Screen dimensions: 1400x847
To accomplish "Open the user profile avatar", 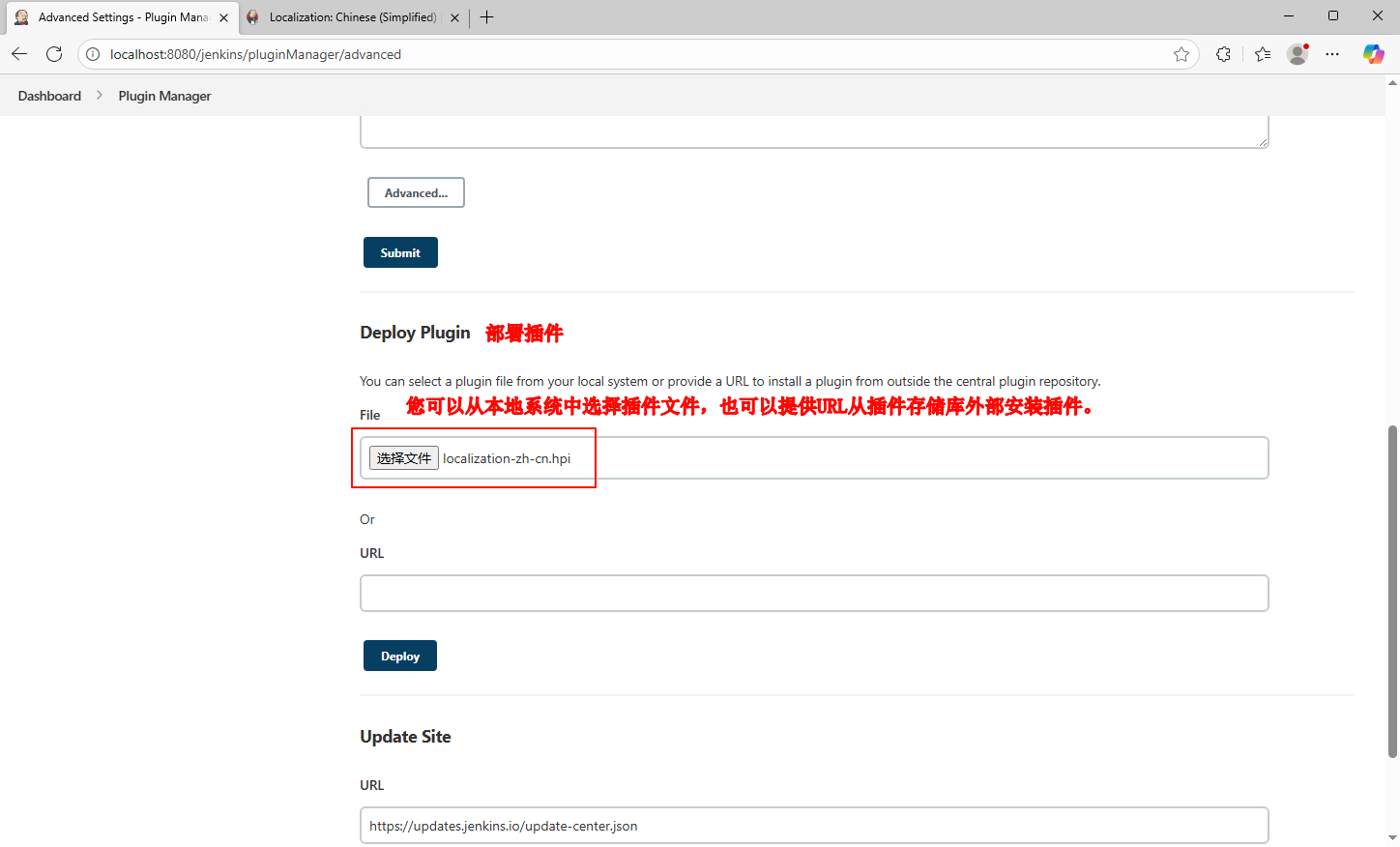I will click(1298, 54).
